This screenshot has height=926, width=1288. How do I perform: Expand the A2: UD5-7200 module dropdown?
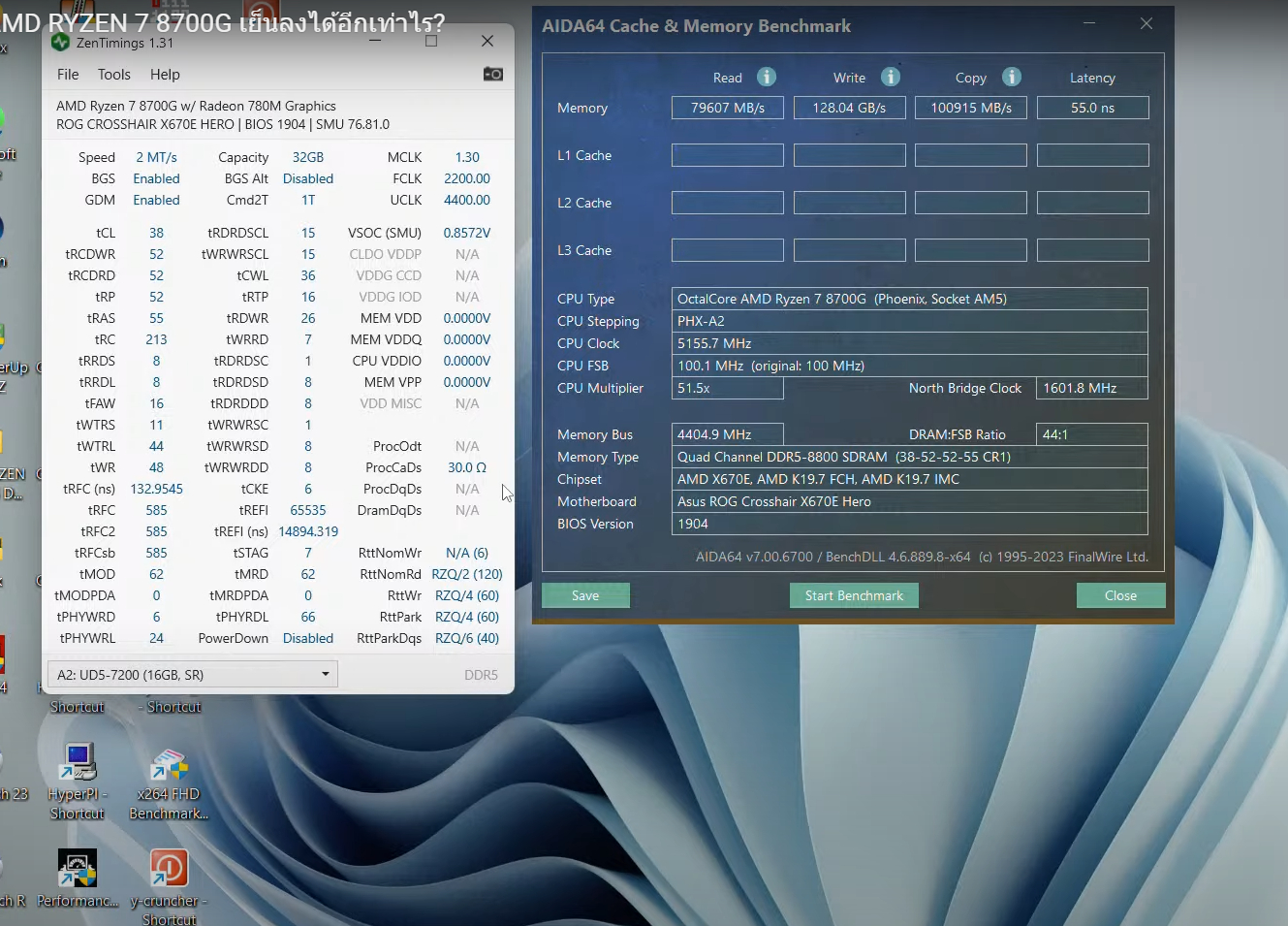(x=193, y=674)
